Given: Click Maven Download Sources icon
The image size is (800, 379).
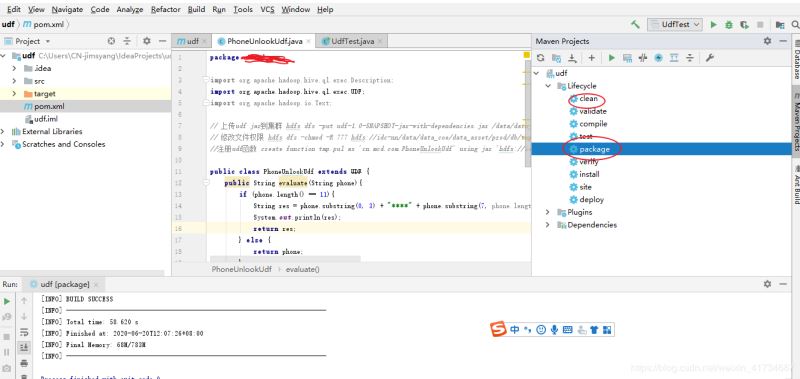Looking at the screenshot, I should coord(572,58).
